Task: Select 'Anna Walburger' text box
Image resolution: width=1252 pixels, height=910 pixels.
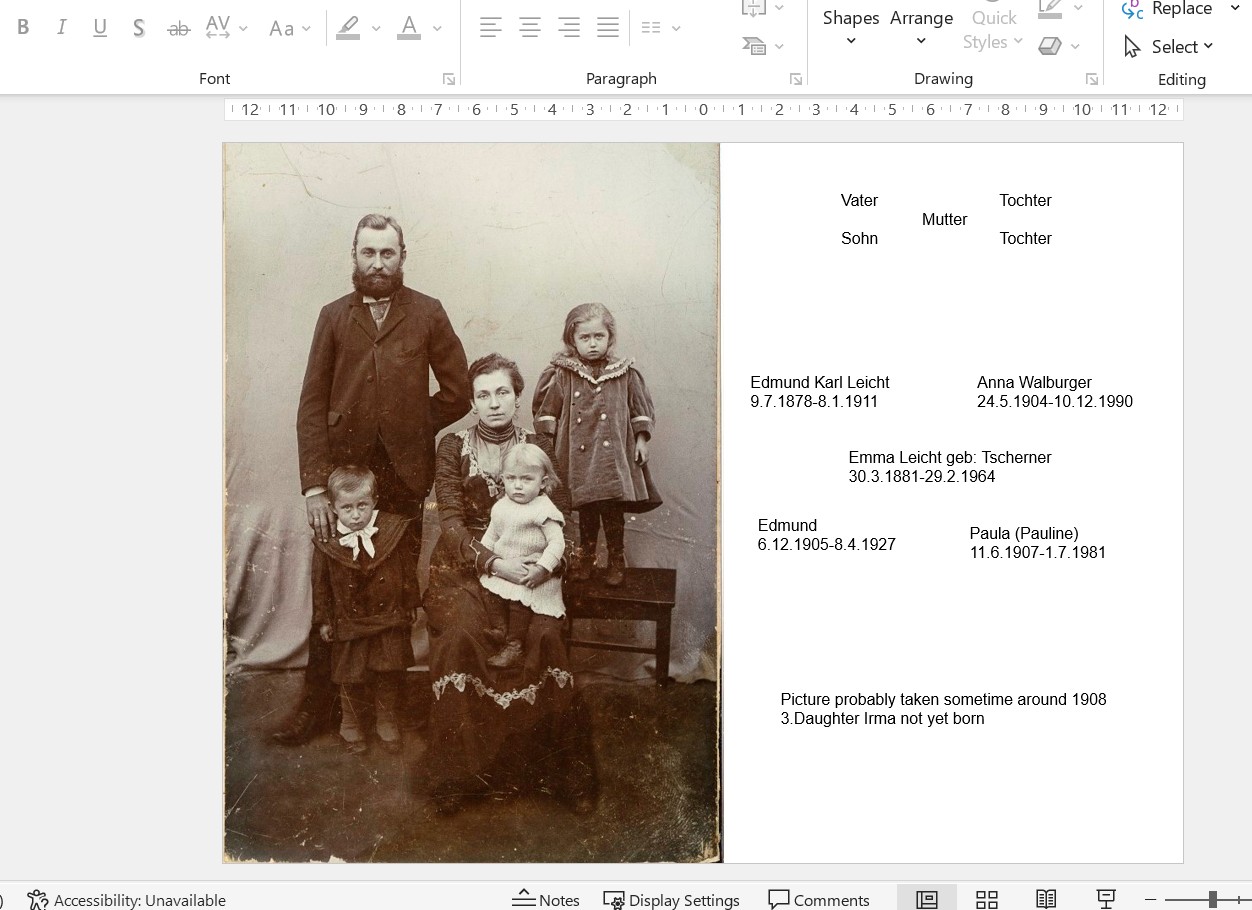Action: pos(1055,392)
